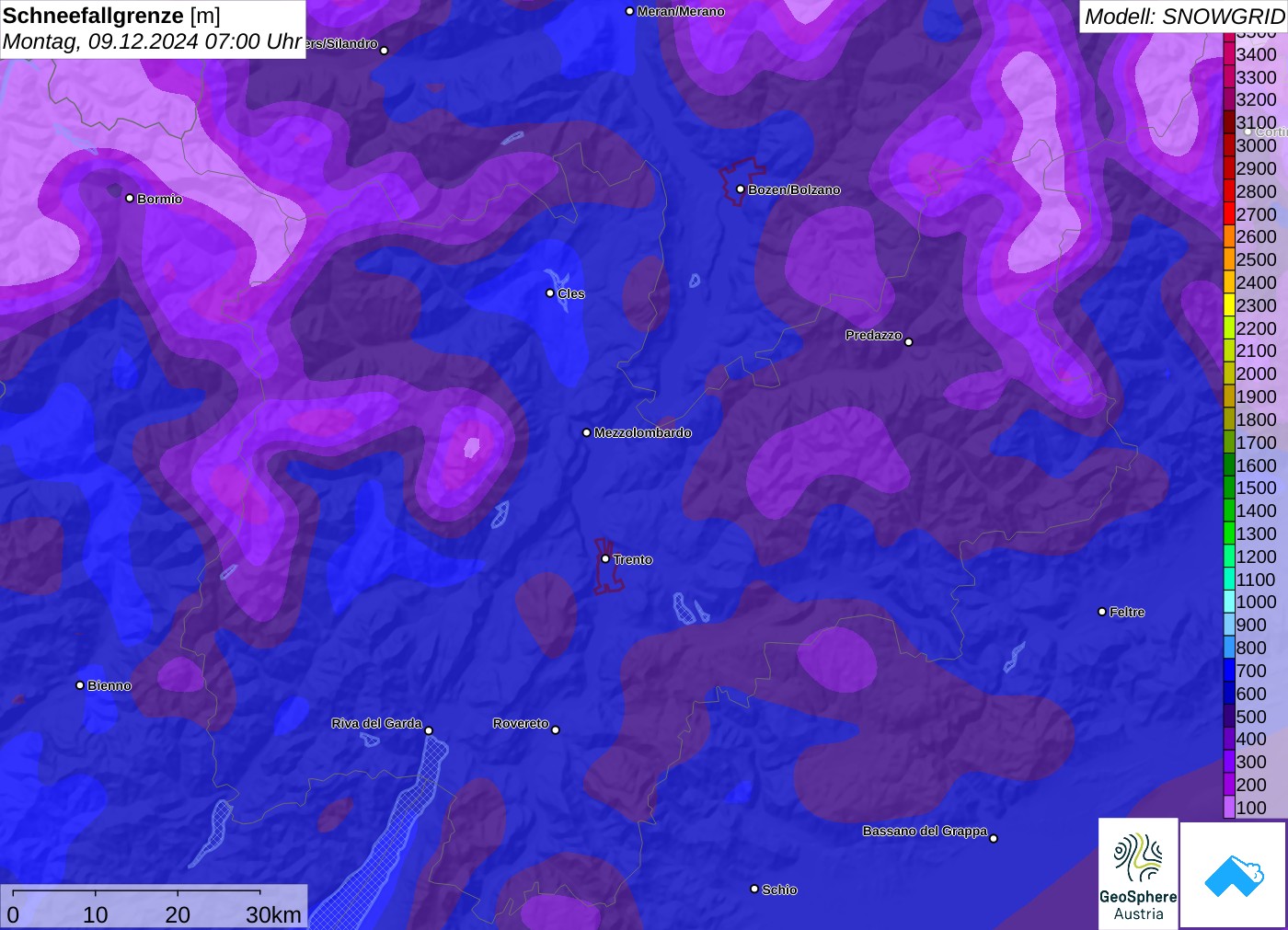Click the 10 scale bar label

96,914
